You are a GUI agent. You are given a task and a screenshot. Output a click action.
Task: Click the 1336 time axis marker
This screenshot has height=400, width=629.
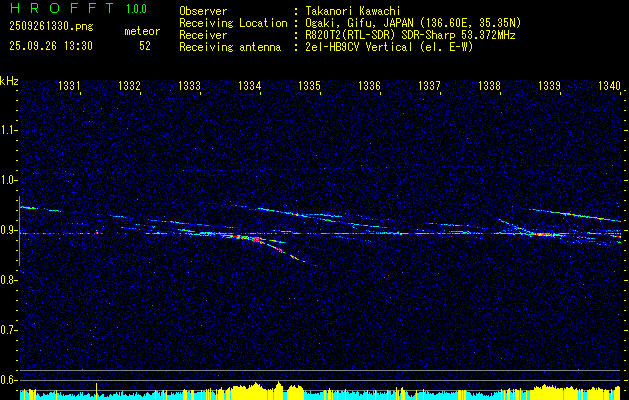pyautogui.click(x=369, y=85)
